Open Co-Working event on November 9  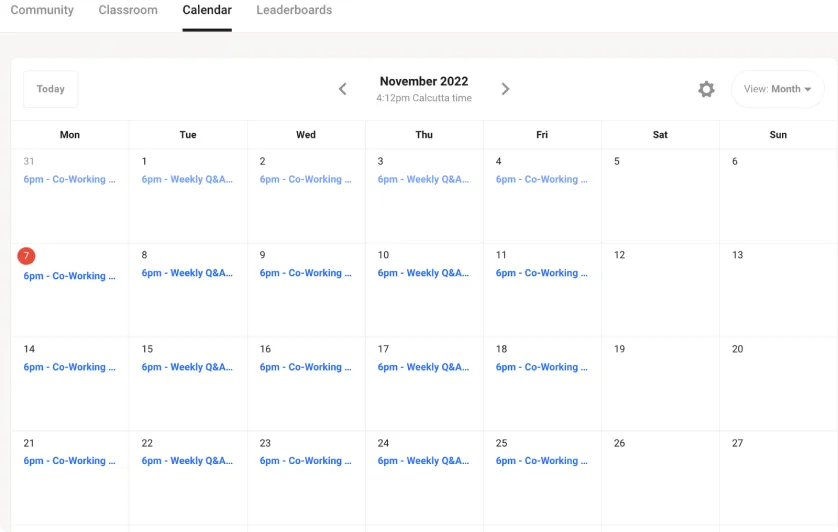pos(306,273)
